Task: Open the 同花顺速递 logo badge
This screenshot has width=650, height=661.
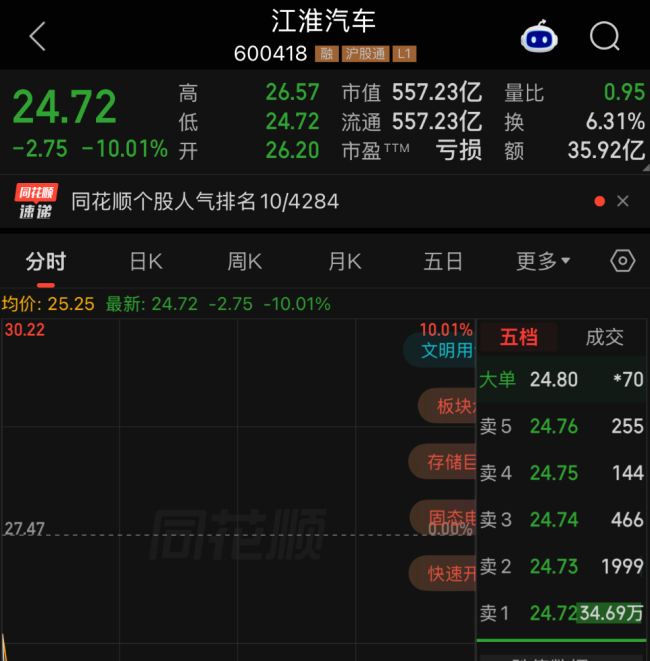Action: (36, 202)
